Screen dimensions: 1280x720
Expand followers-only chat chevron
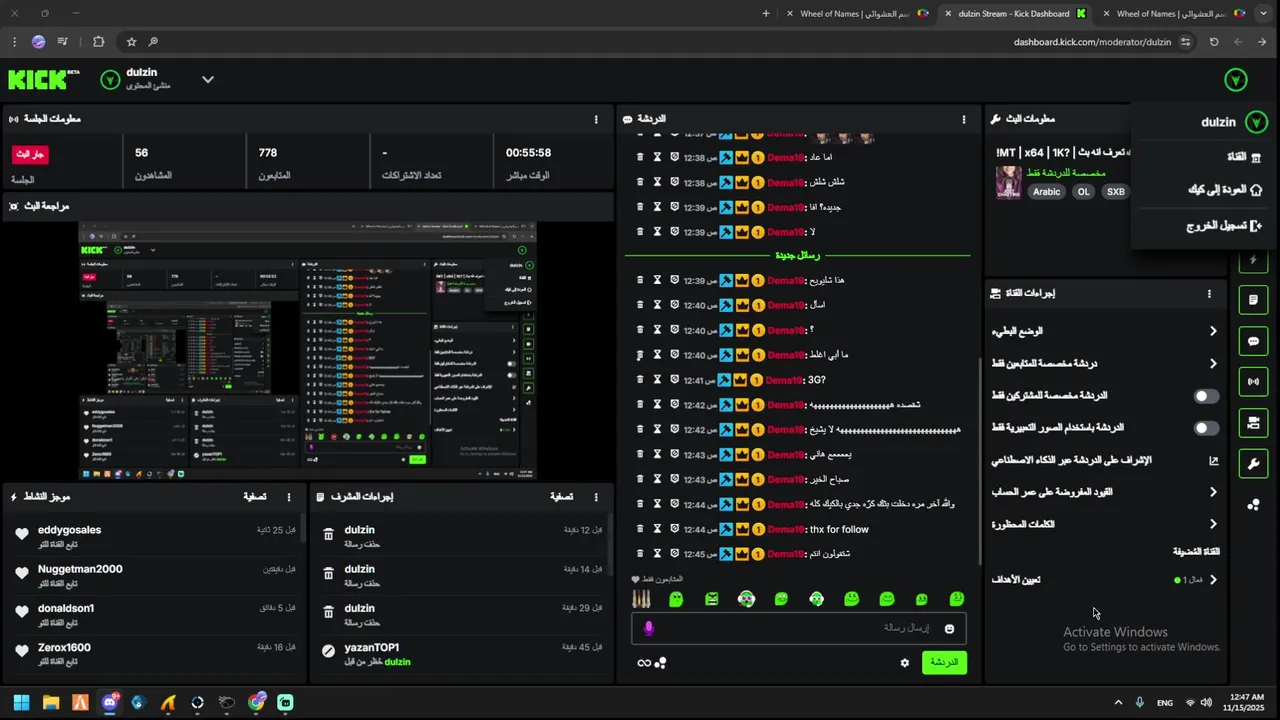click(x=1213, y=364)
